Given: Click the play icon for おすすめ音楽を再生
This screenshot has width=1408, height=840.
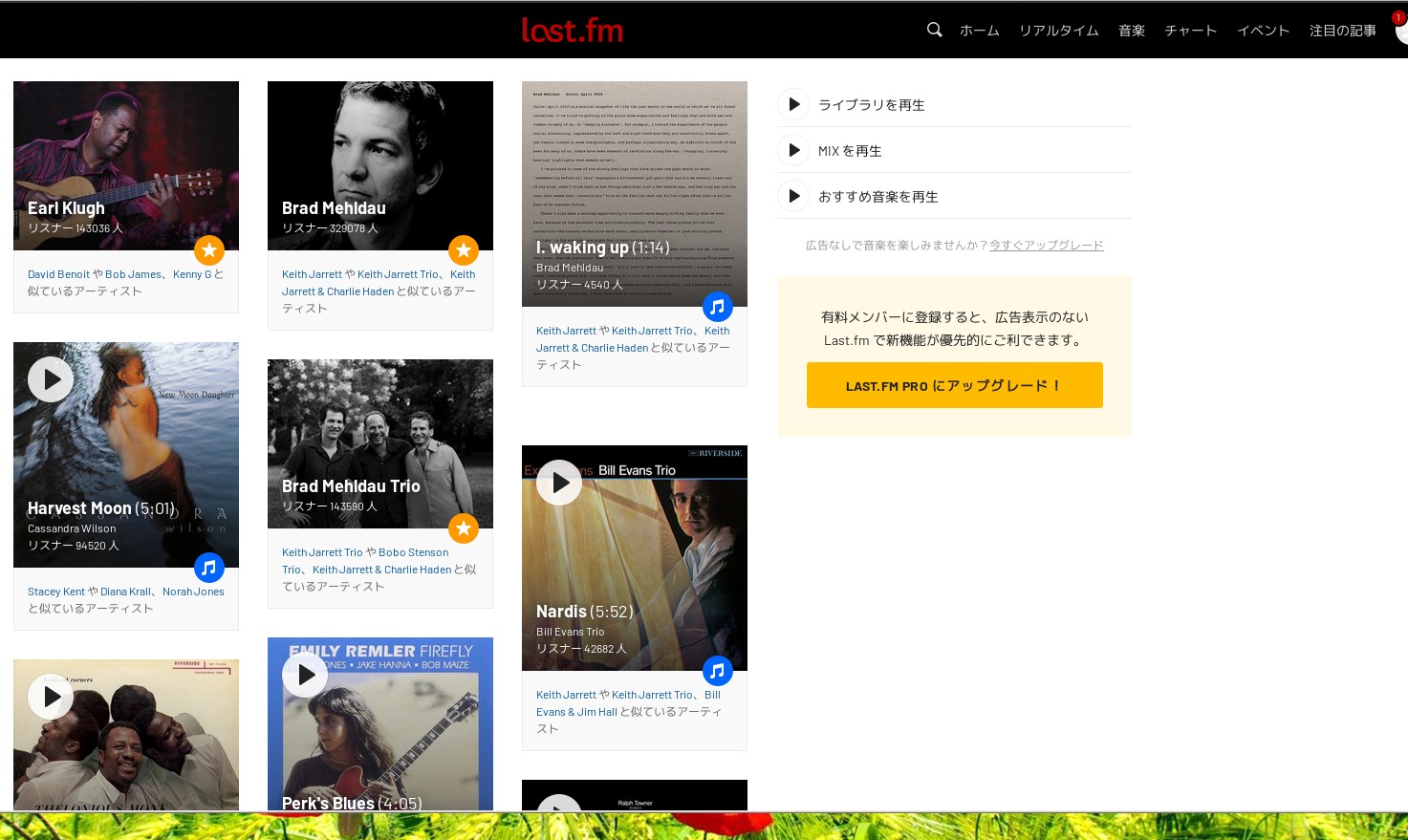Looking at the screenshot, I should point(793,196).
